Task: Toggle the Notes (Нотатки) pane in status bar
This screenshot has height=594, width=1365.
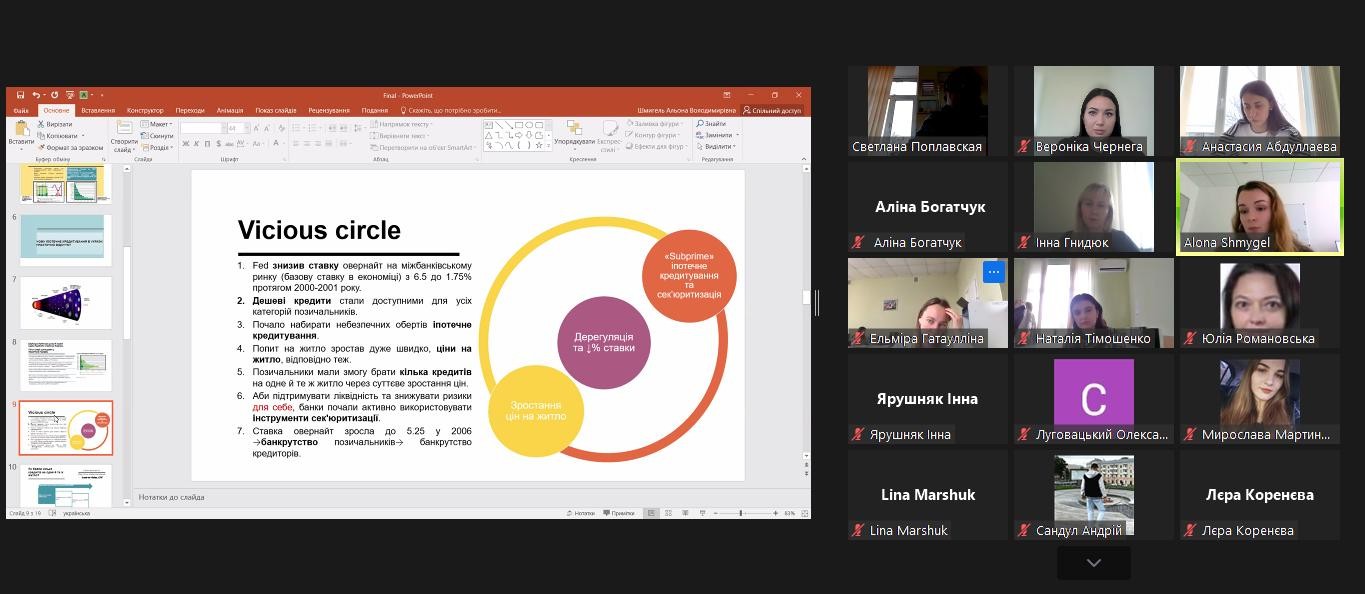Action: pos(580,513)
